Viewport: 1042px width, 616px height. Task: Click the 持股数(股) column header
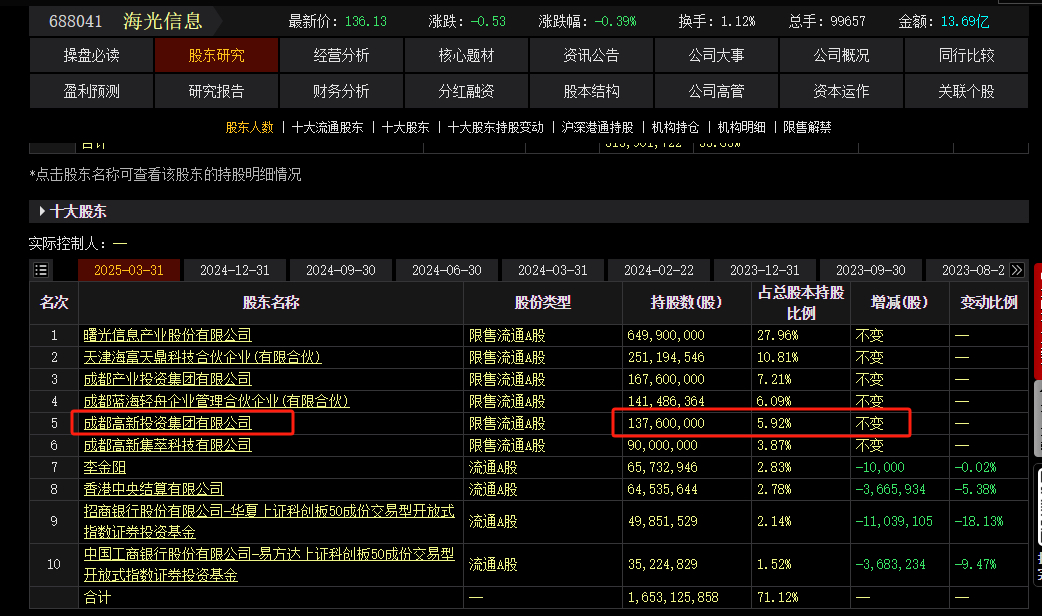click(x=686, y=302)
